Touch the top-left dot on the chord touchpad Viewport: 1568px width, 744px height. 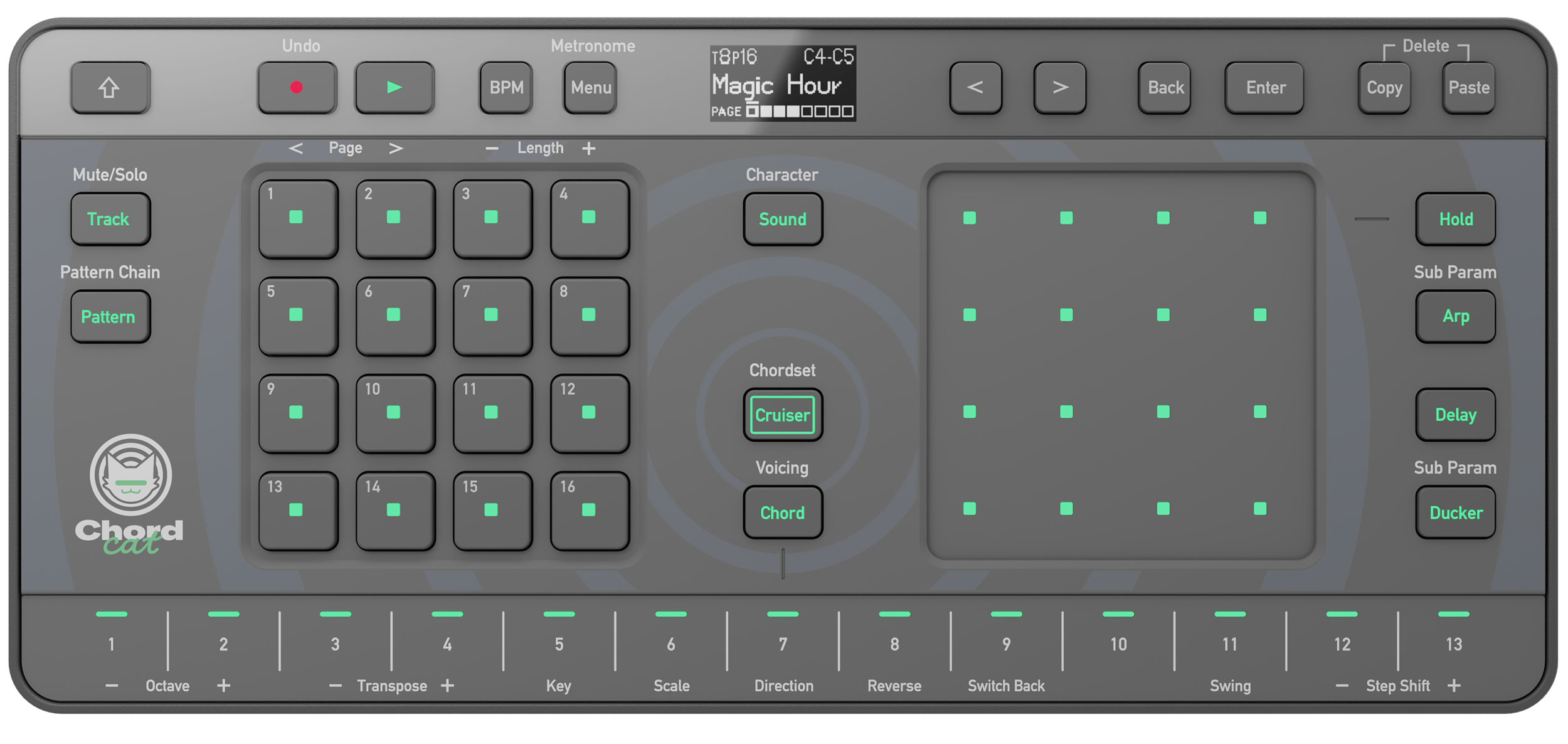pos(970,218)
